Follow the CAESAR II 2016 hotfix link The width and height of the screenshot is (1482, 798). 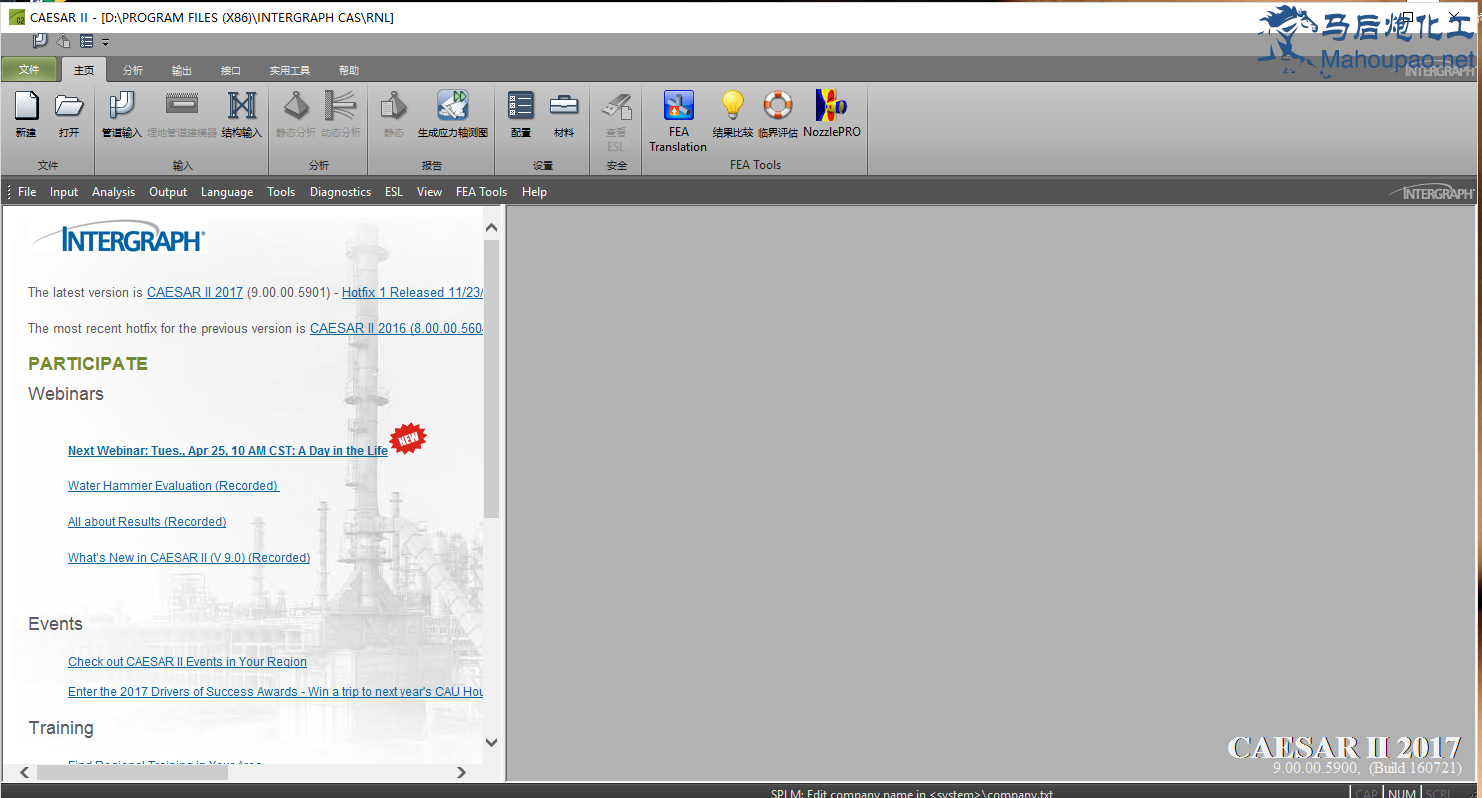pos(396,329)
